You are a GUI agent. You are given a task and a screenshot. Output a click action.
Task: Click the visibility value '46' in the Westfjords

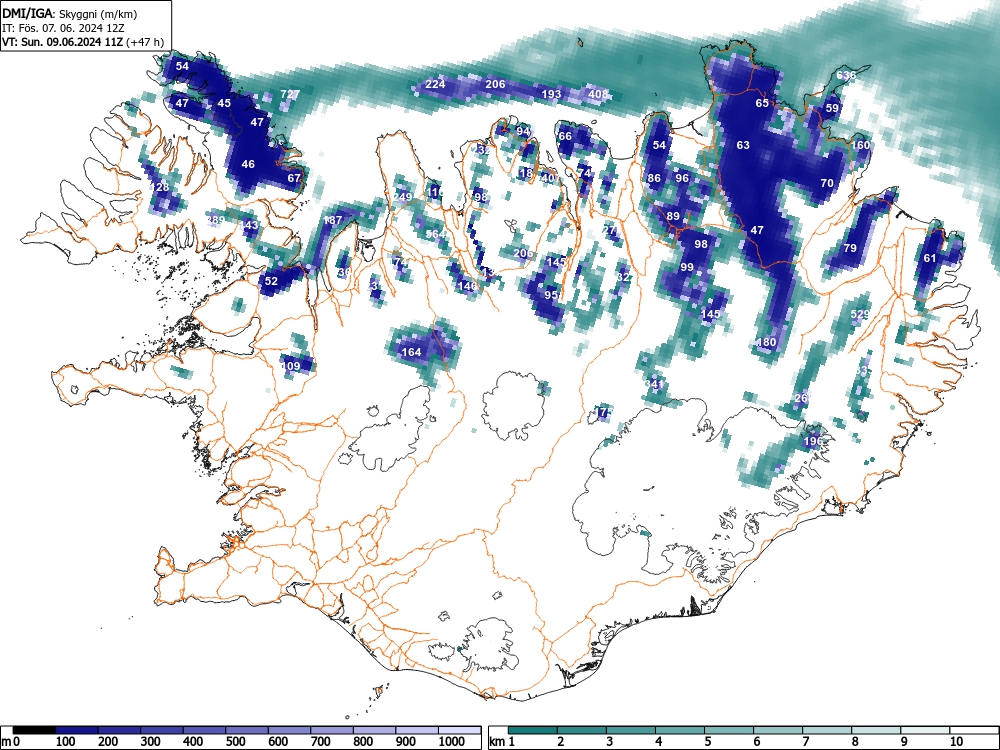click(247, 165)
